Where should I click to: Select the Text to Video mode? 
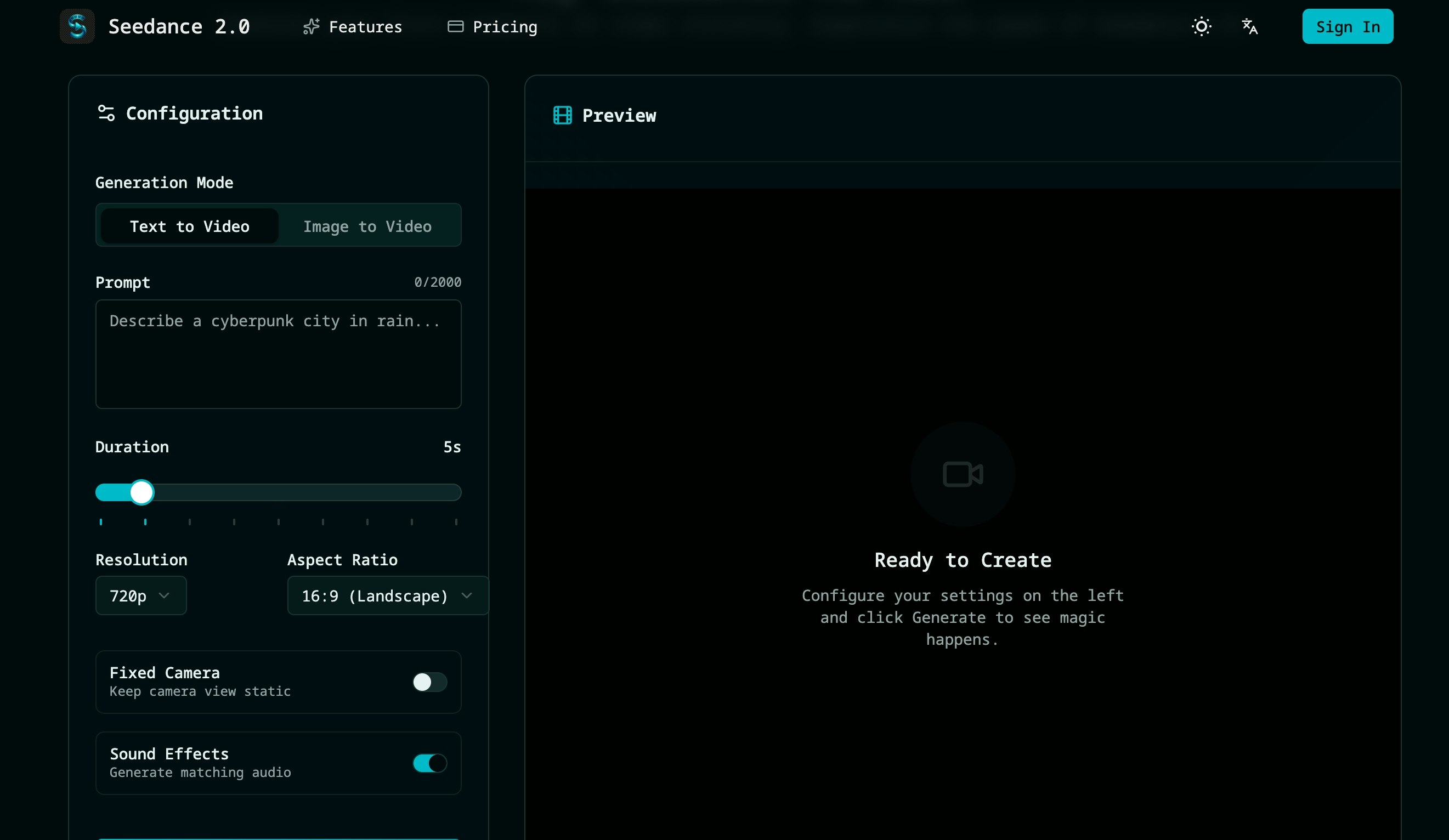click(x=189, y=226)
